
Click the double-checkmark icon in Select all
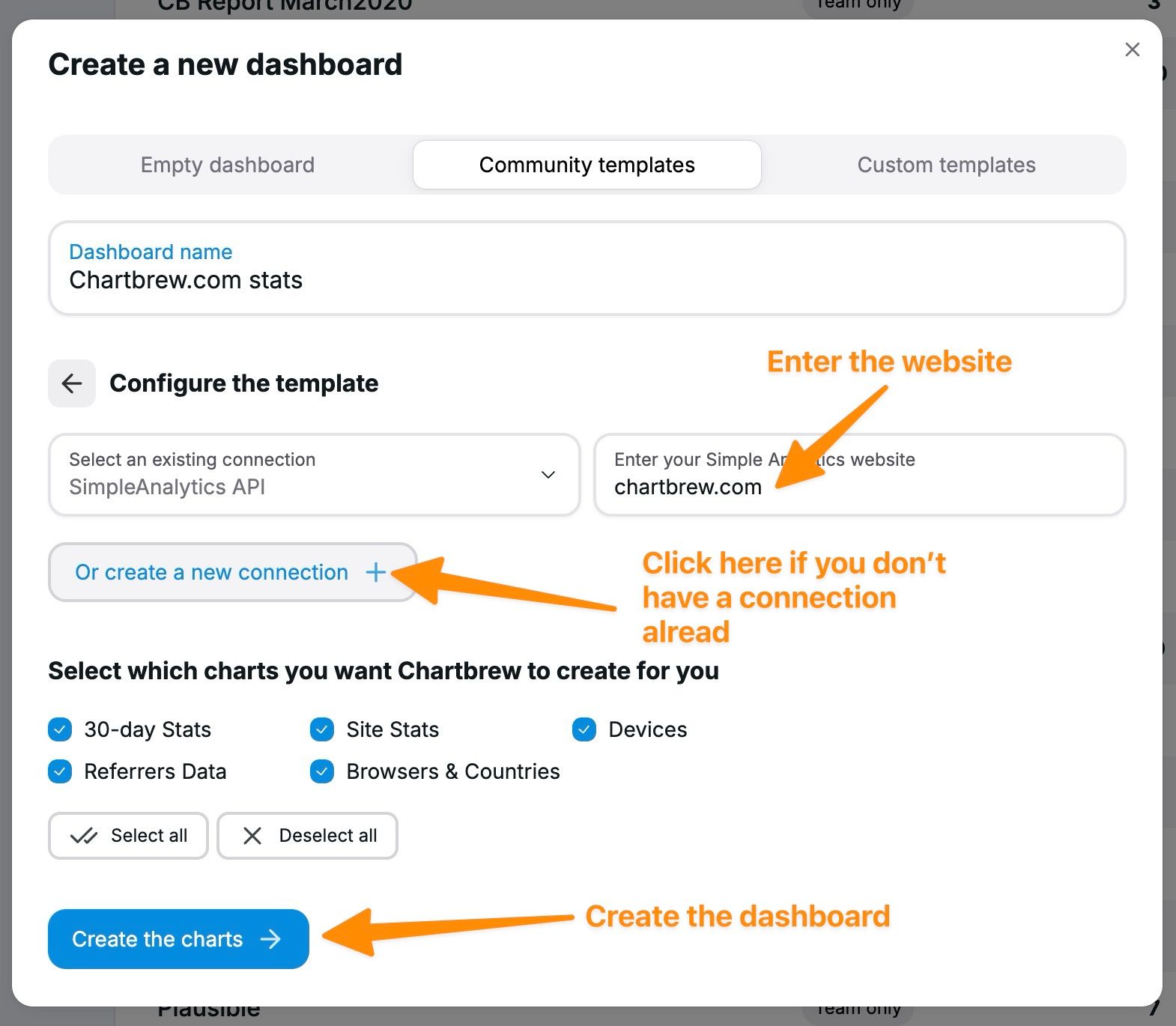click(85, 836)
